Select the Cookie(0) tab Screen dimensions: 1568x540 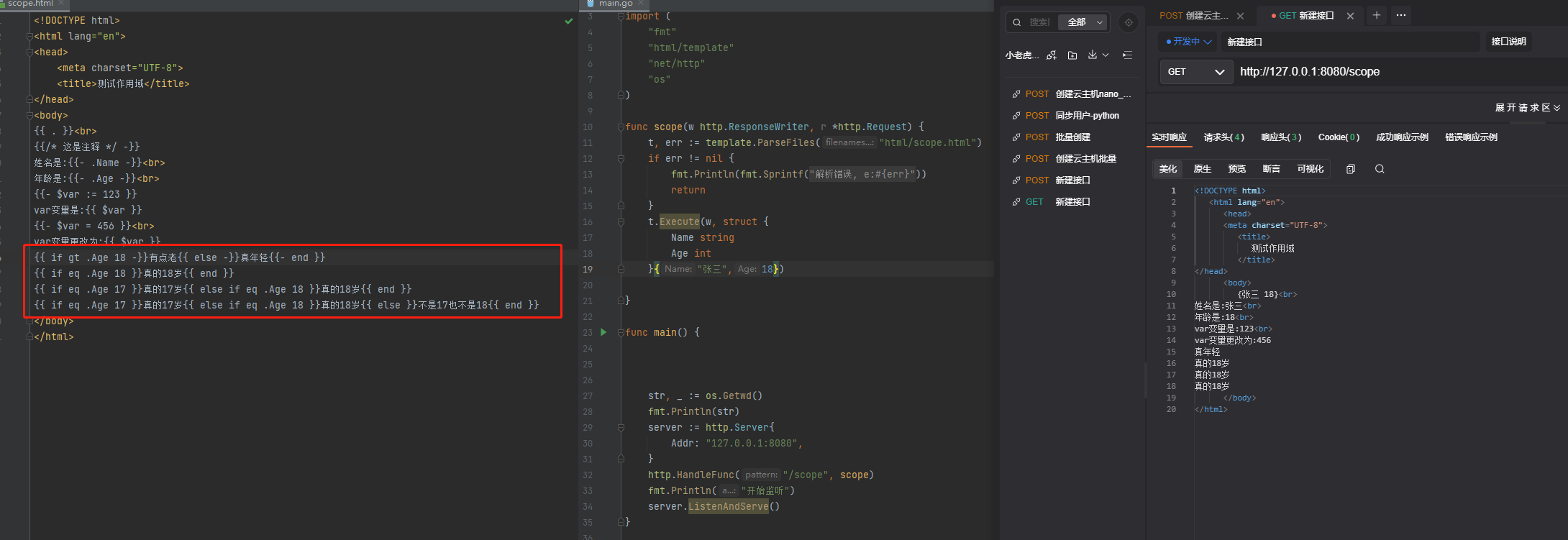[1339, 137]
